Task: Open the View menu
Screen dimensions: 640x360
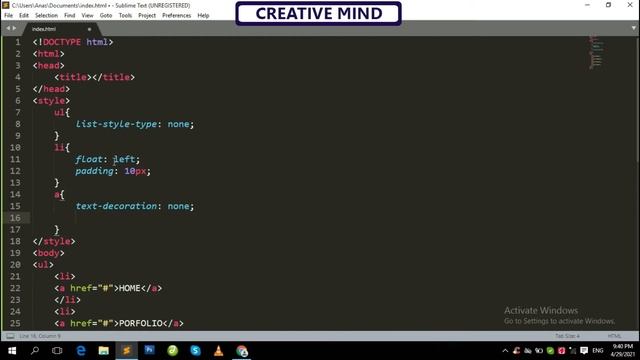Action: click(x=87, y=16)
